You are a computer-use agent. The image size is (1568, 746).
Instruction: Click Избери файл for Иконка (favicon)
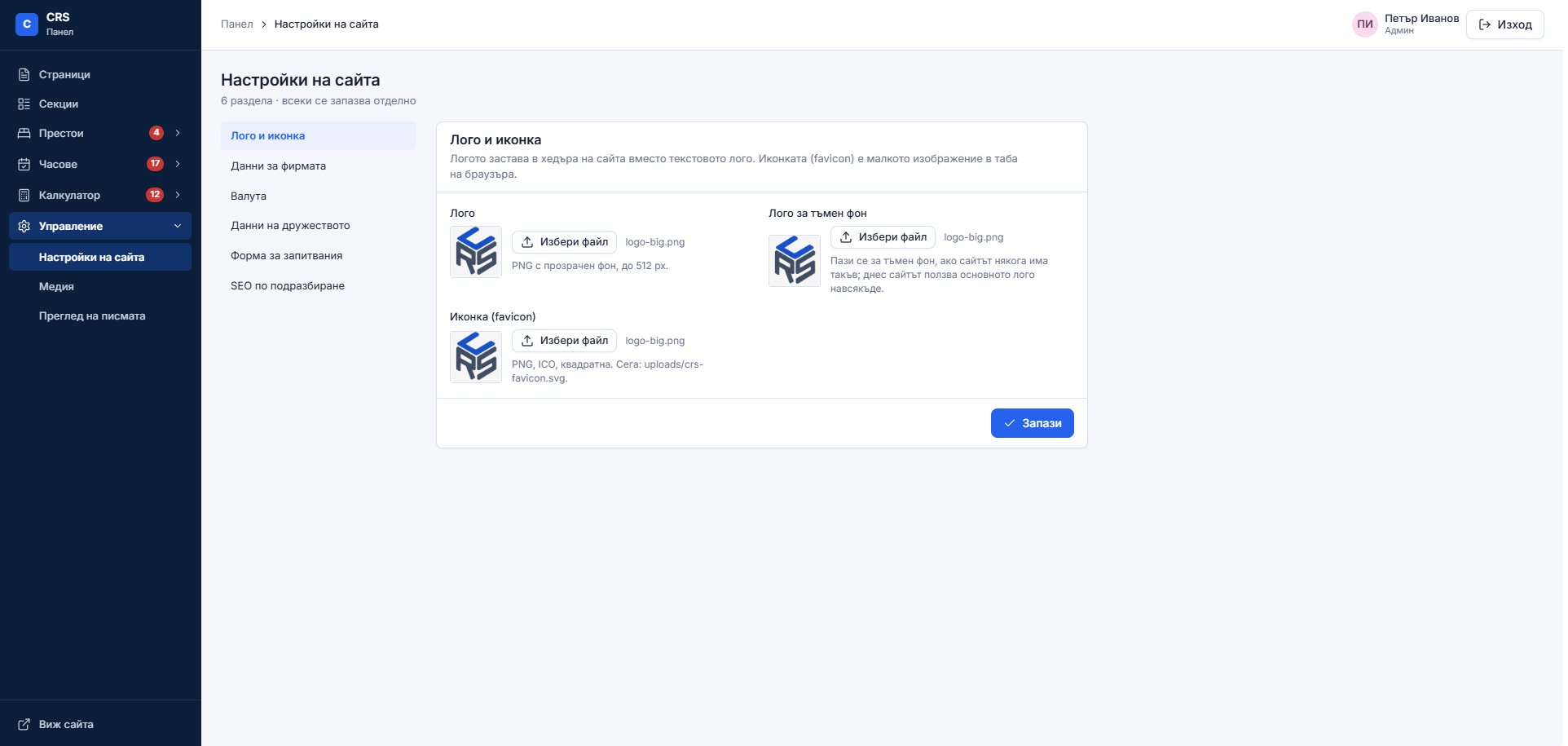click(564, 341)
